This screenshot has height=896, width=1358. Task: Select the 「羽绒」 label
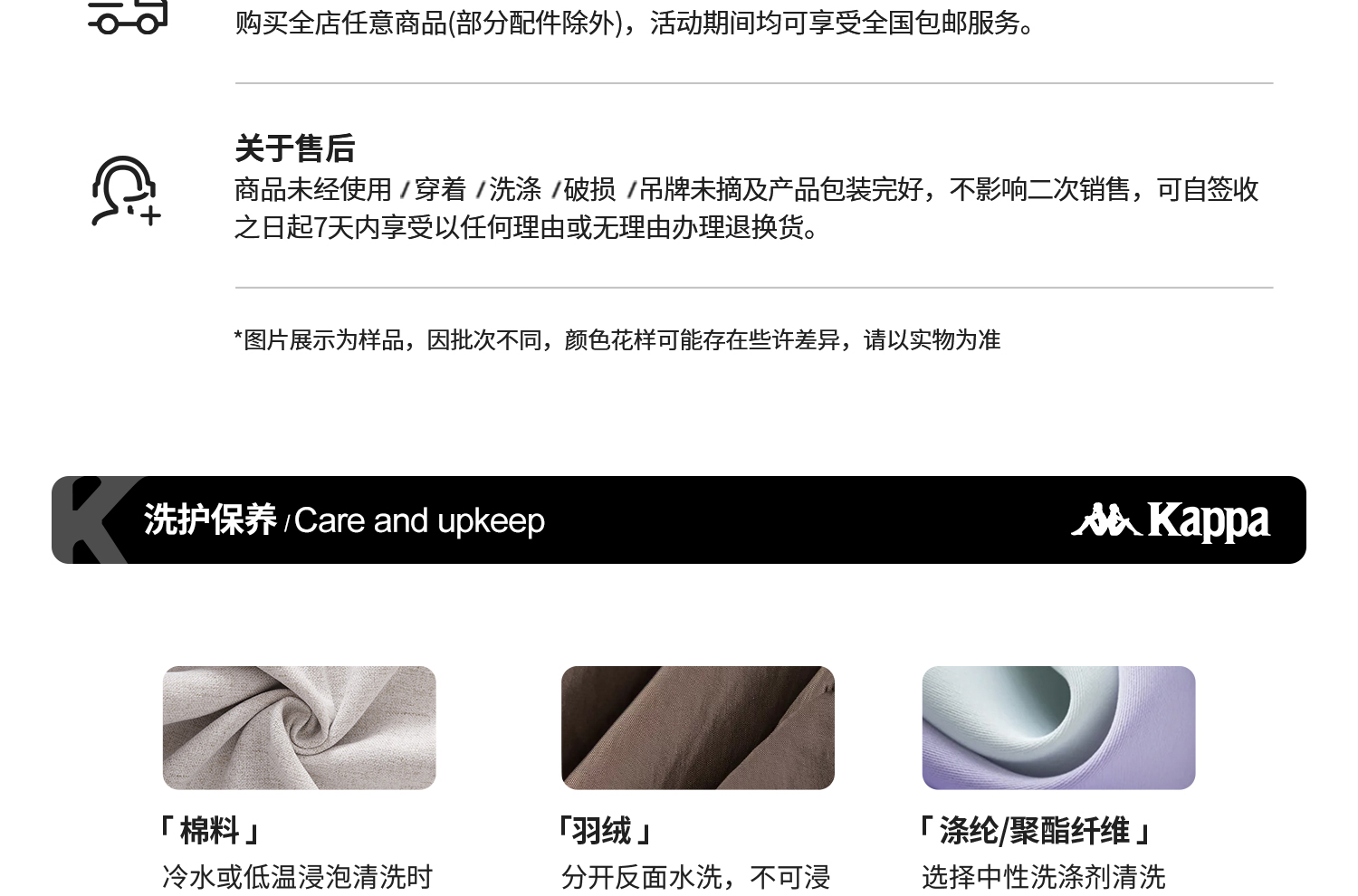[605, 830]
